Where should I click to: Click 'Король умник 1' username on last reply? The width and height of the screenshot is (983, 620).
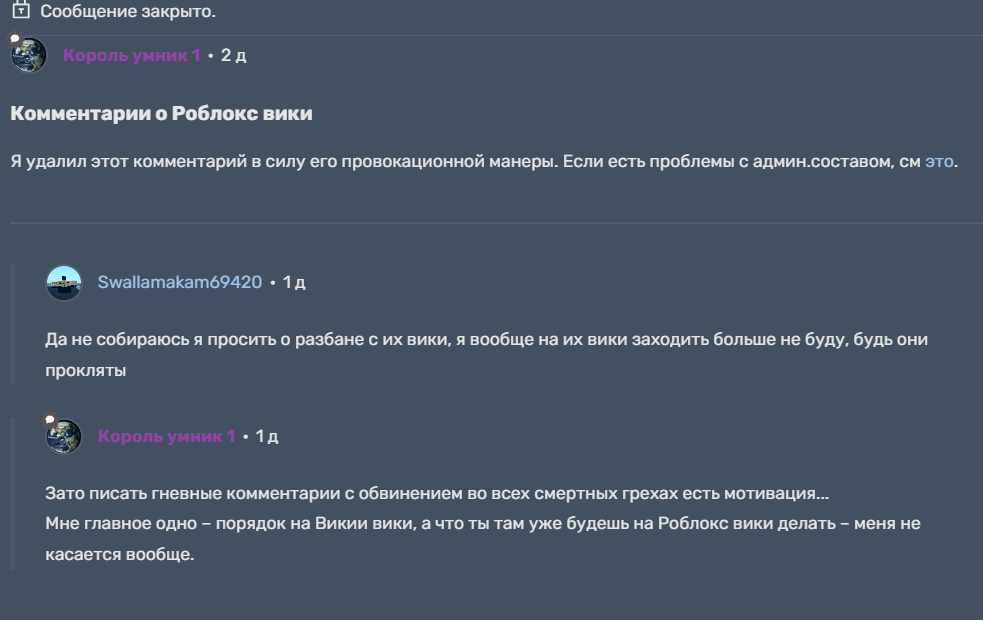click(x=167, y=437)
